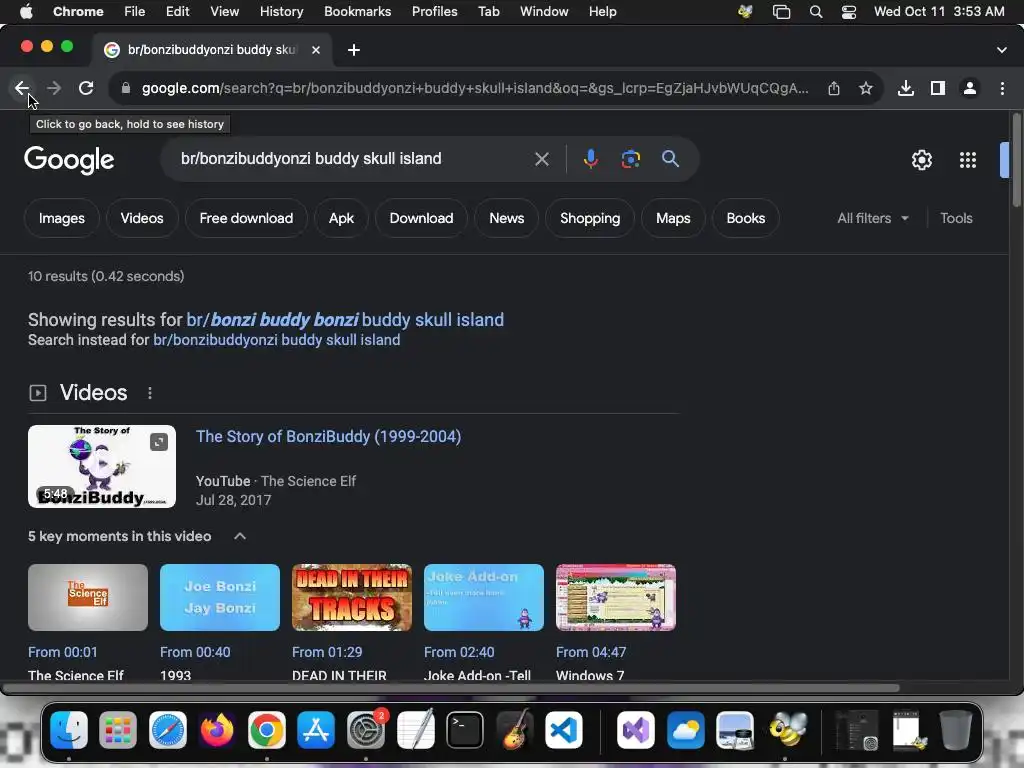The image size is (1024, 768).
Task: Reload the current page
Action: [86, 88]
